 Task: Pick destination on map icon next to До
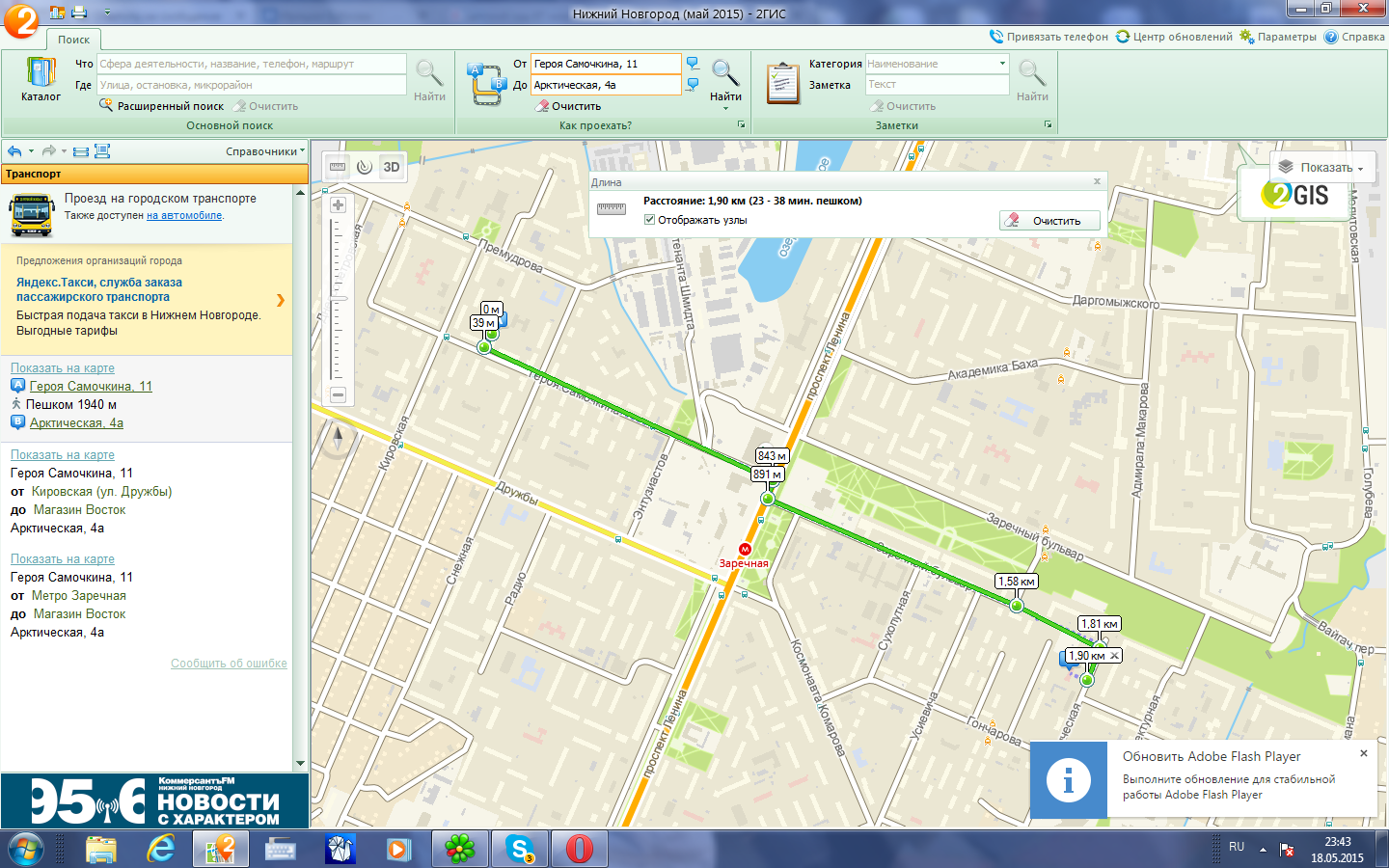693,85
